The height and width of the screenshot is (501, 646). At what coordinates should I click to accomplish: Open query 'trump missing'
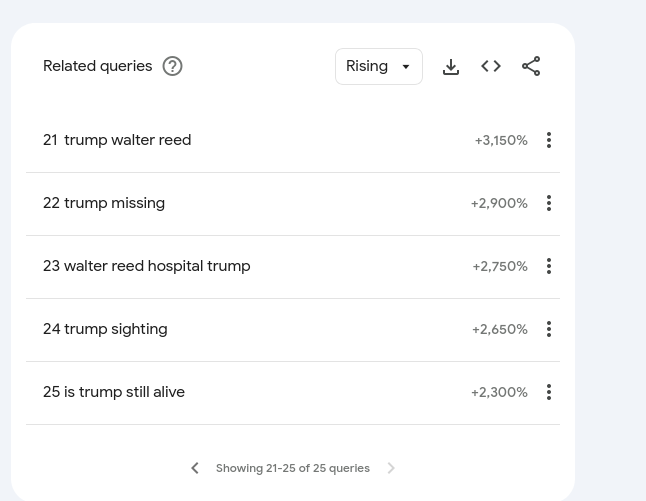[x=115, y=203]
